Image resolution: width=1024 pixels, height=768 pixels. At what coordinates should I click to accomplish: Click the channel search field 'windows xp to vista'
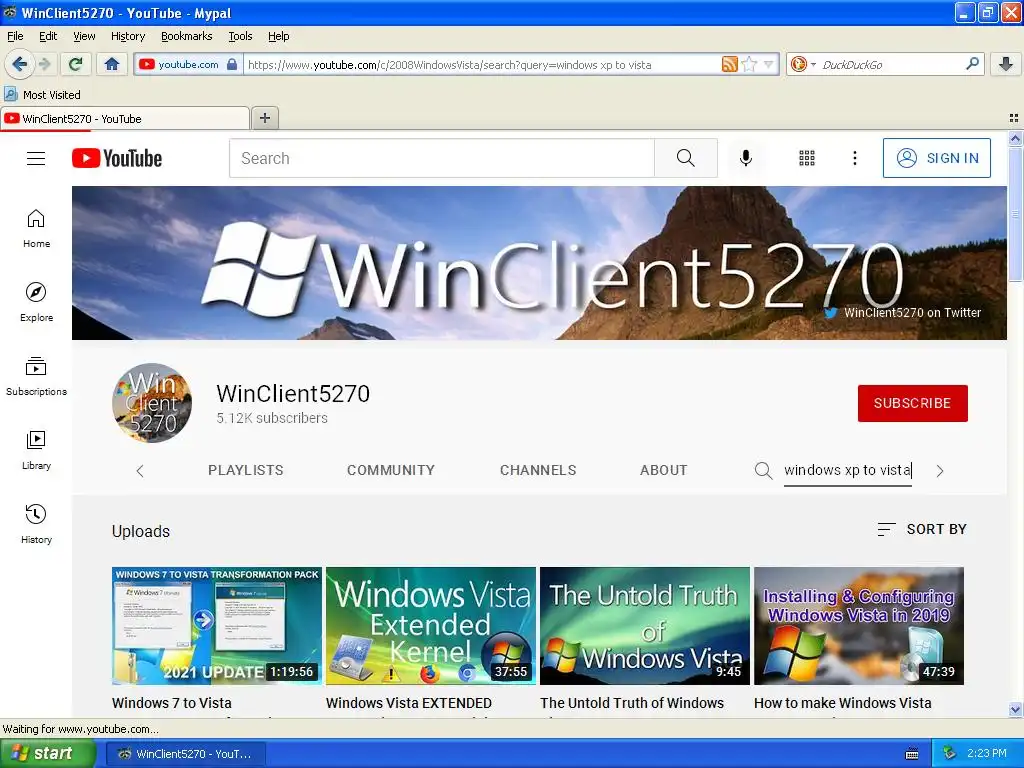click(848, 471)
